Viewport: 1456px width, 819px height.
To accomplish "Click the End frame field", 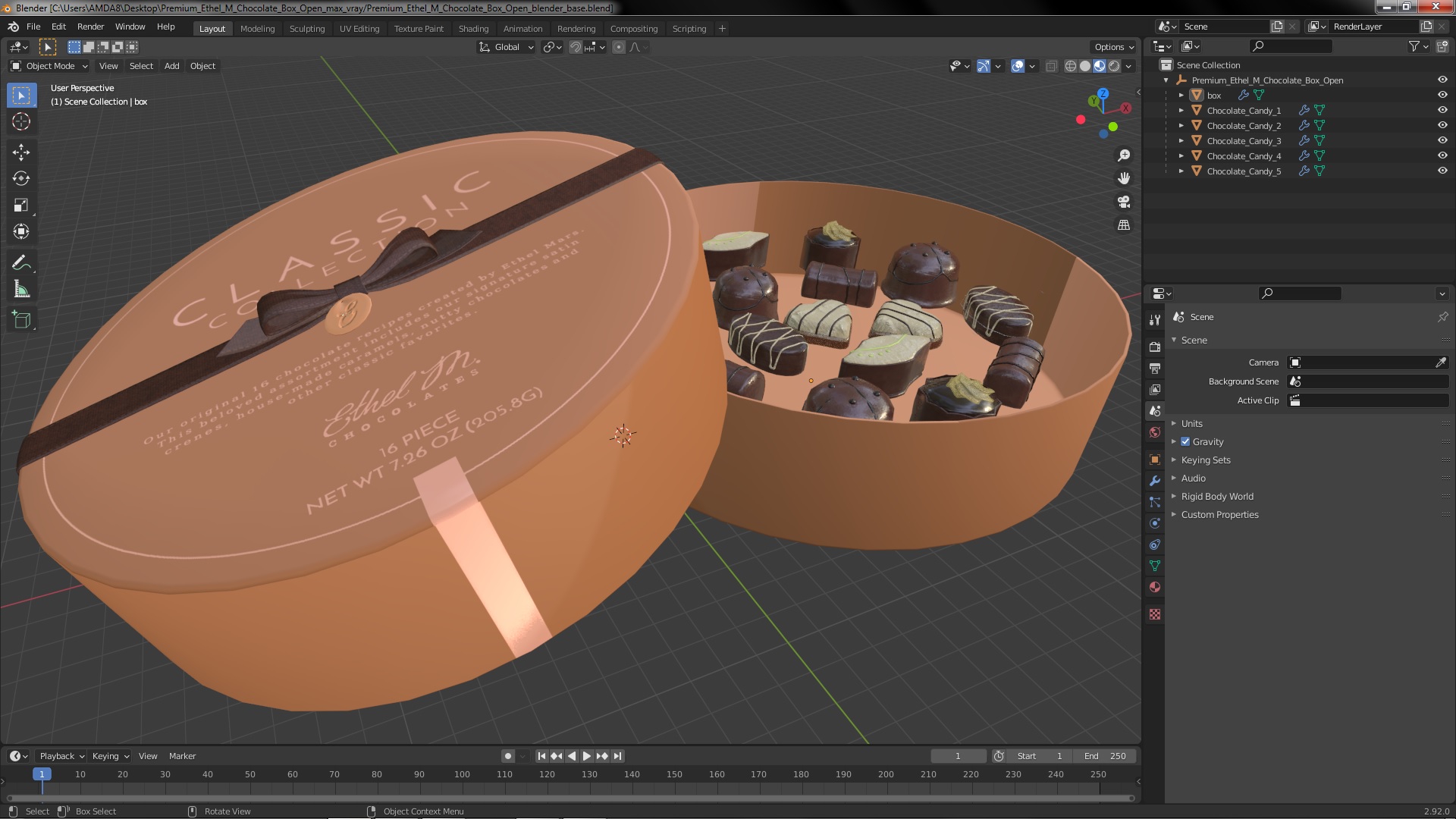I will [1105, 756].
